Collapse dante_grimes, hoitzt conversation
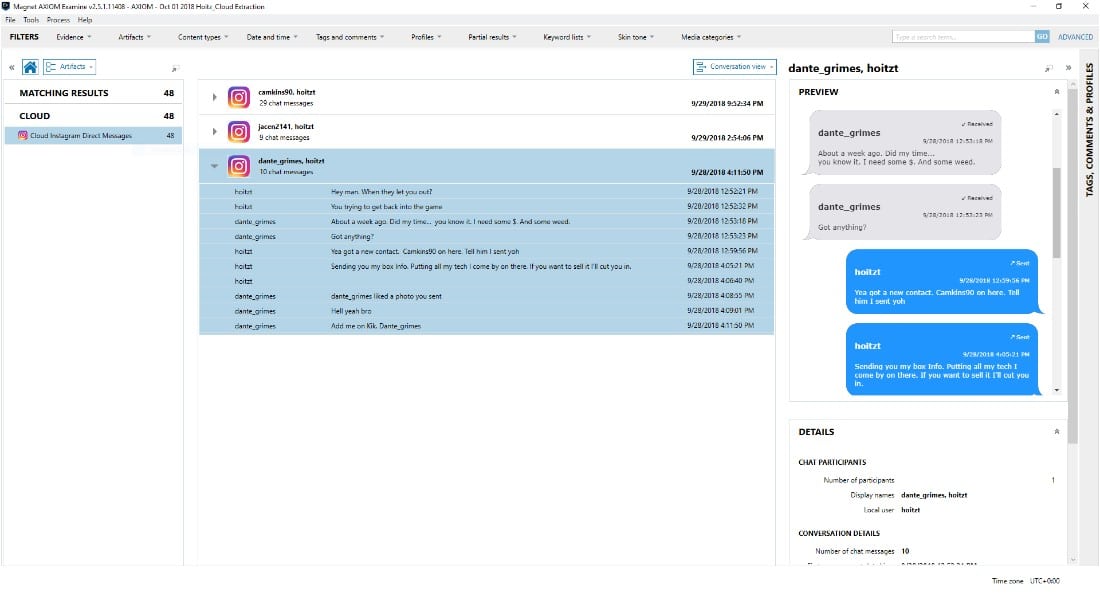The width and height of the screenshot is (1100, 596). click(215, 166)
